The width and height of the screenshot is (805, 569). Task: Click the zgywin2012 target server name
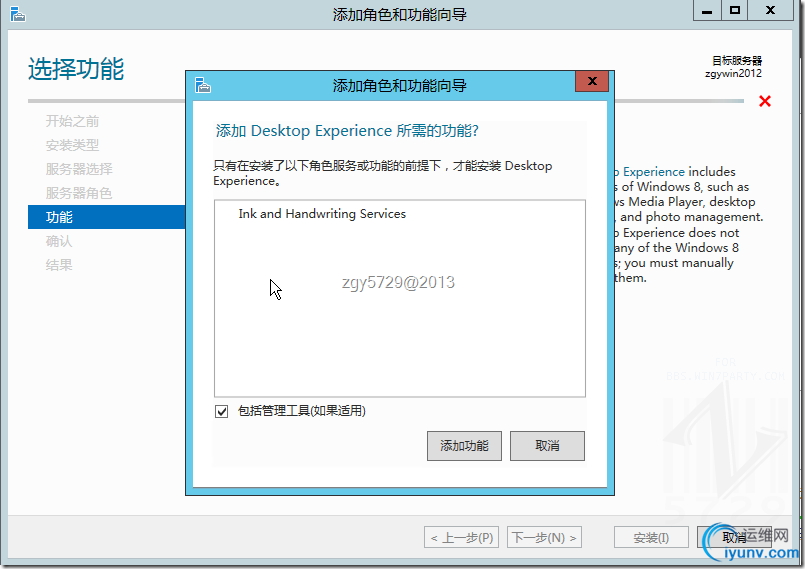tap(733, 73)
